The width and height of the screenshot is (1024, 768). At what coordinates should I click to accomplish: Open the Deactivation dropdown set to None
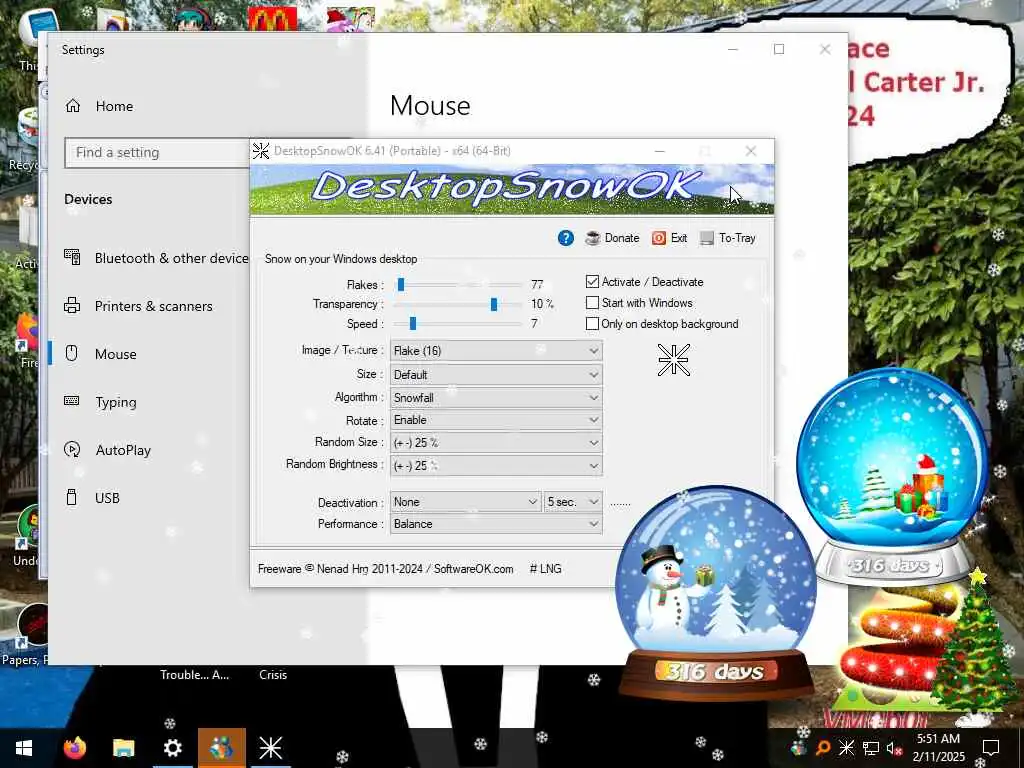(x=465, y=502)
